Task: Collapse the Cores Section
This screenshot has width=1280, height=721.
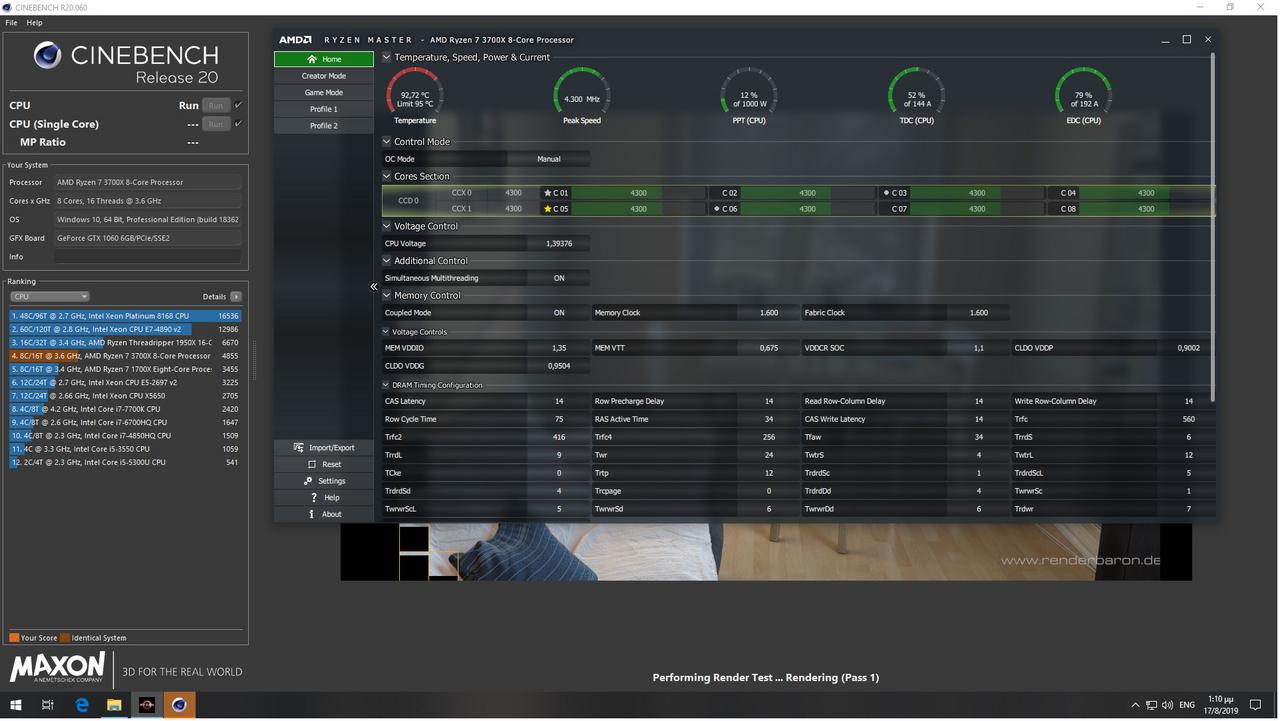Action: coord(387,176)
